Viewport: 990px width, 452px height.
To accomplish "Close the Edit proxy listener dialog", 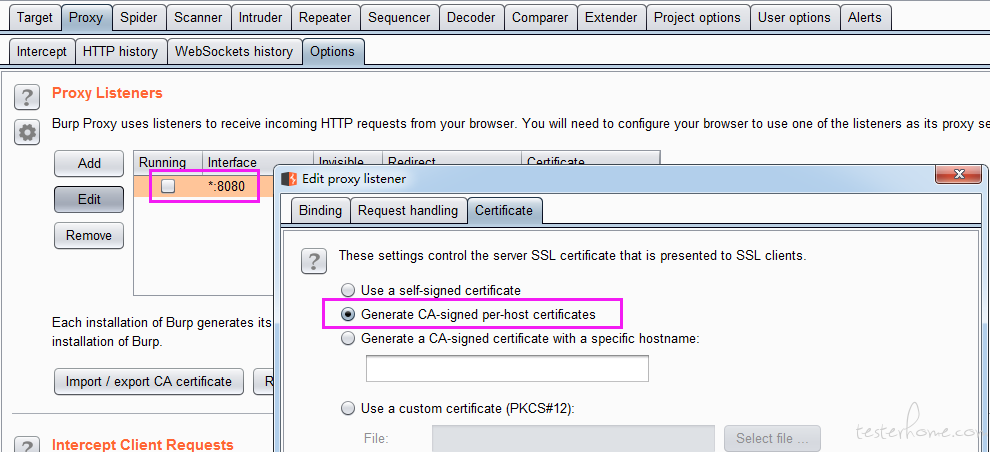I will pyautogui.click(x=959, y=175).
